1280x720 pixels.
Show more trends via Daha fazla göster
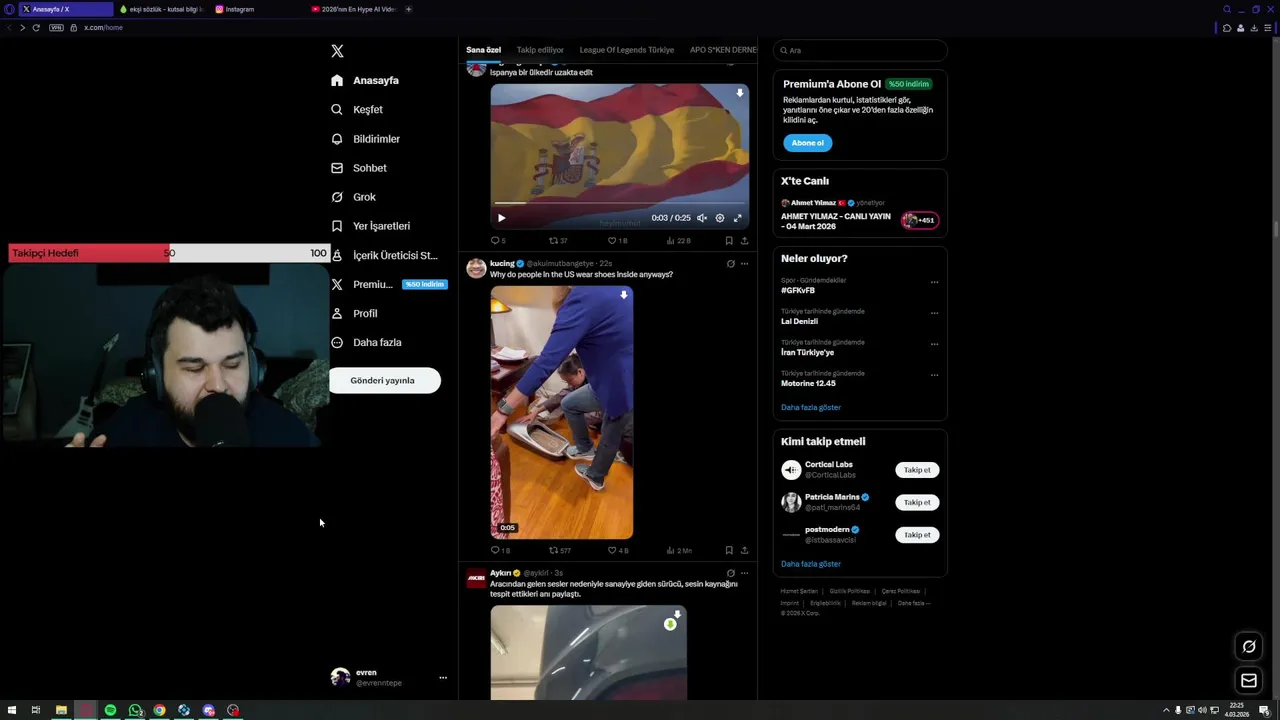[811, 407]
